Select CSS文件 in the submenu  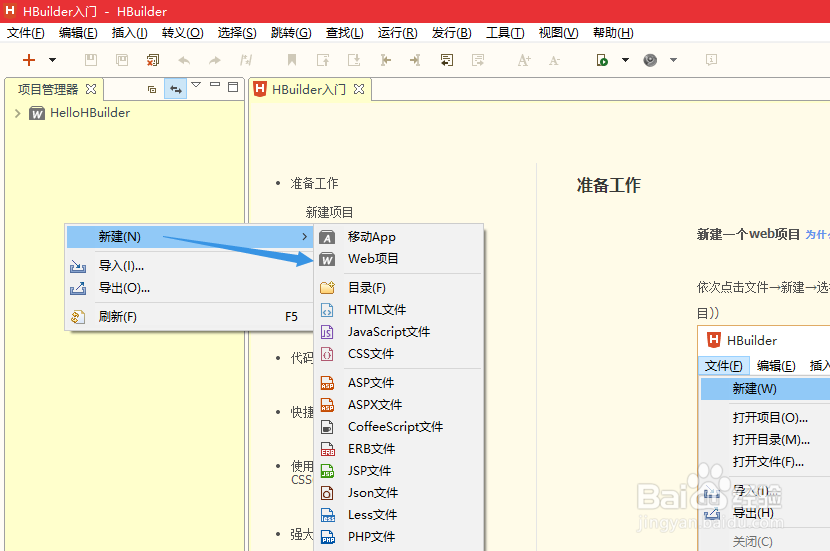click(x=399, y=354)
